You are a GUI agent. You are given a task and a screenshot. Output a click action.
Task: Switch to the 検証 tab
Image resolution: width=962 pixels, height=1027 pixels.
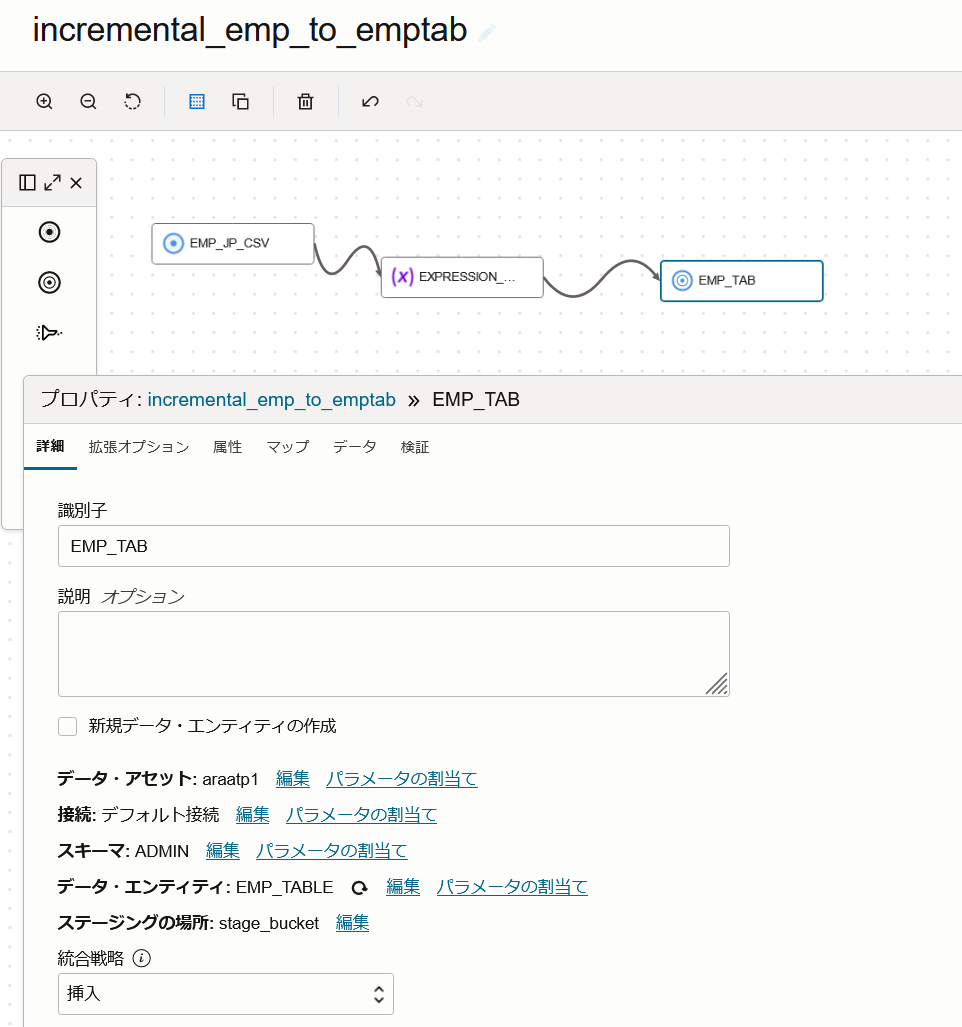[x=415, y=447]
